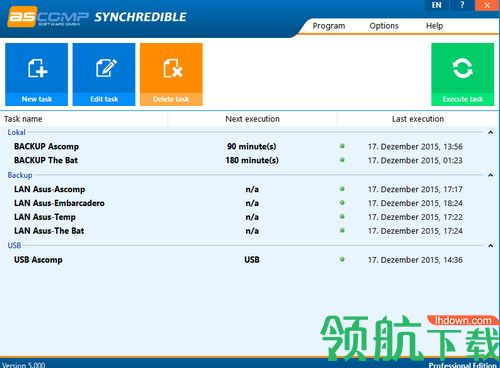Click the green status dot for BACKUP Ascomp

pyautogui.click(x=342, y=146)
